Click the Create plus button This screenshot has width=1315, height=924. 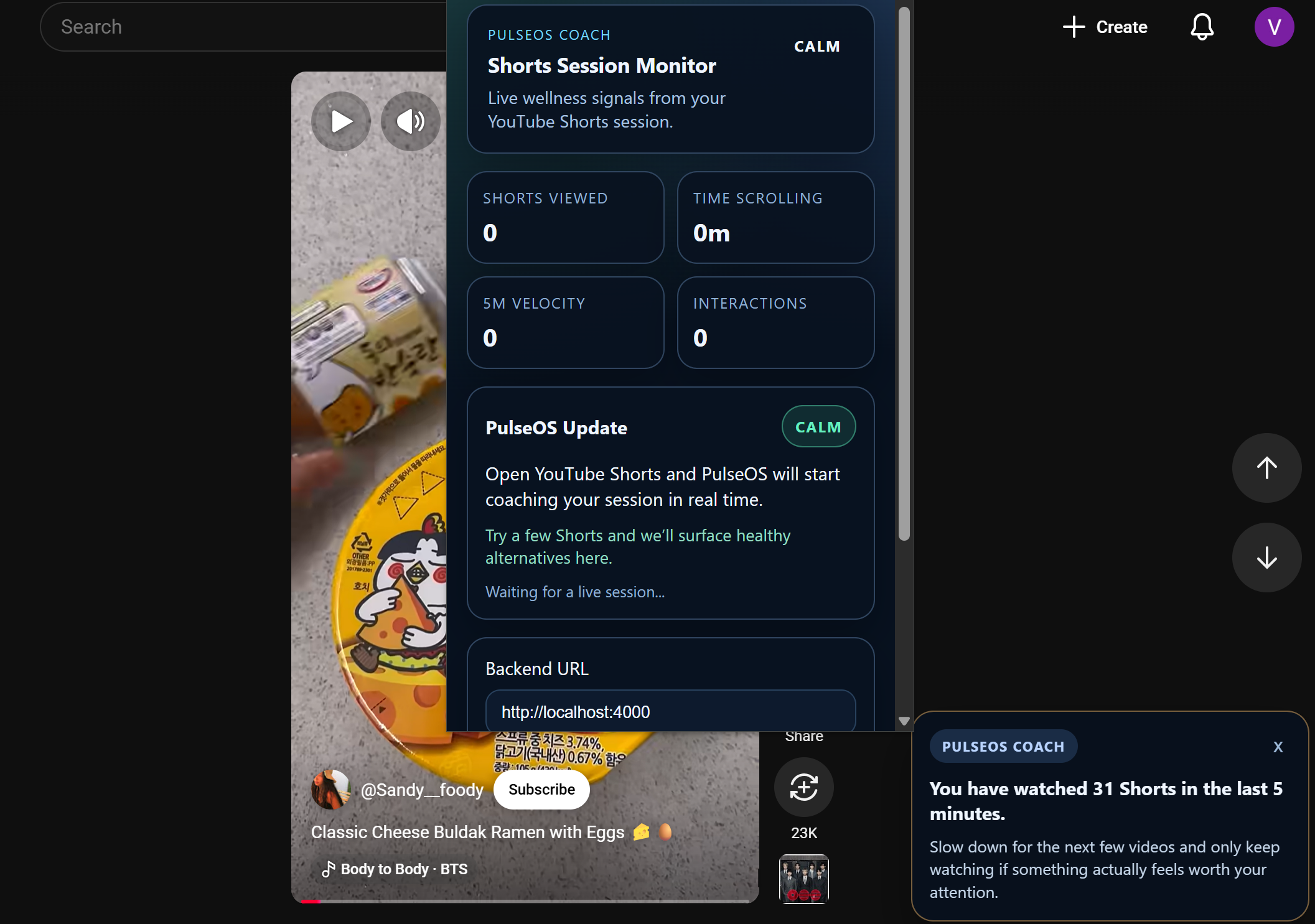tap(1105, 27)
